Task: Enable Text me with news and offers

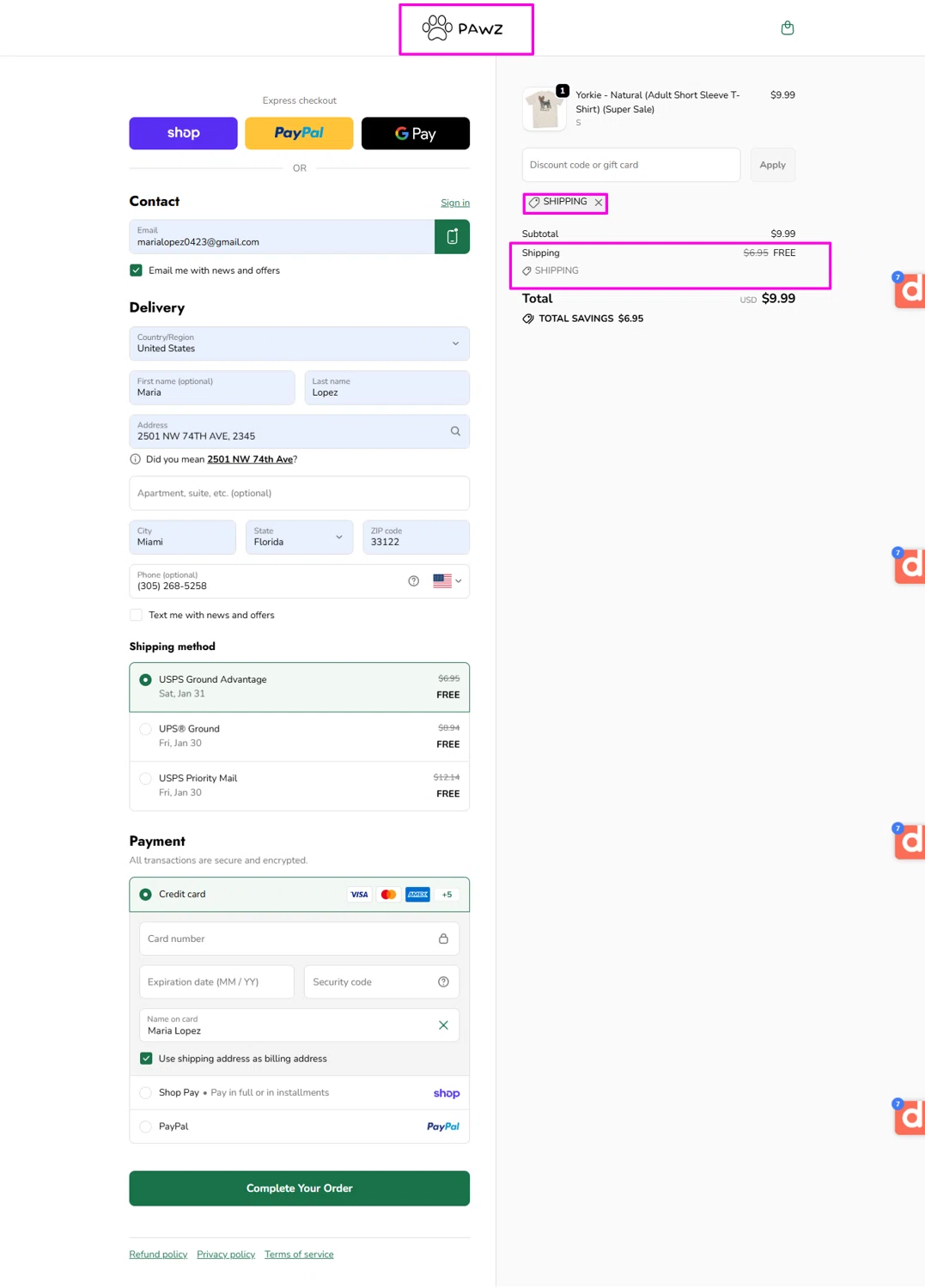Action: pyautogui.click(x=136, y=615)
